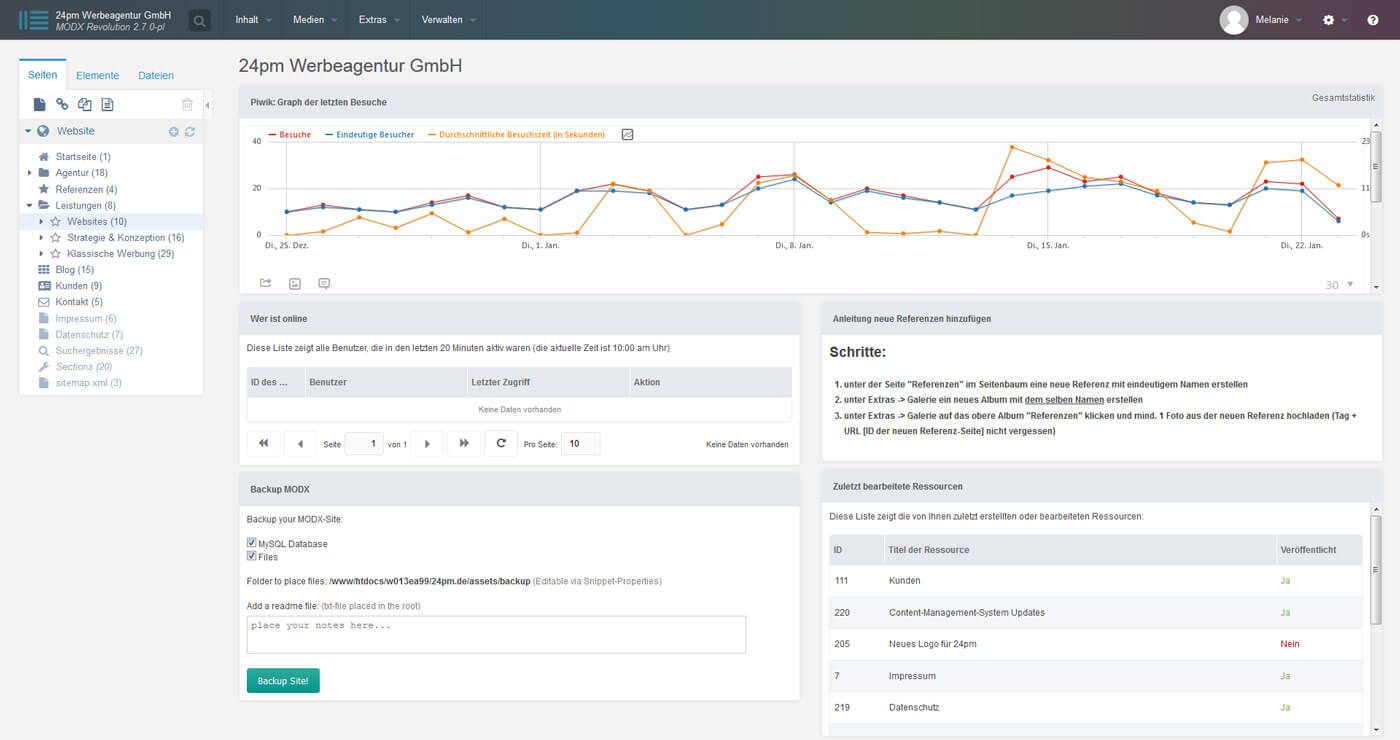The width and height of the screenshot is (1400, 740).
Task: Create a new symlink icon
Action: 85,104
